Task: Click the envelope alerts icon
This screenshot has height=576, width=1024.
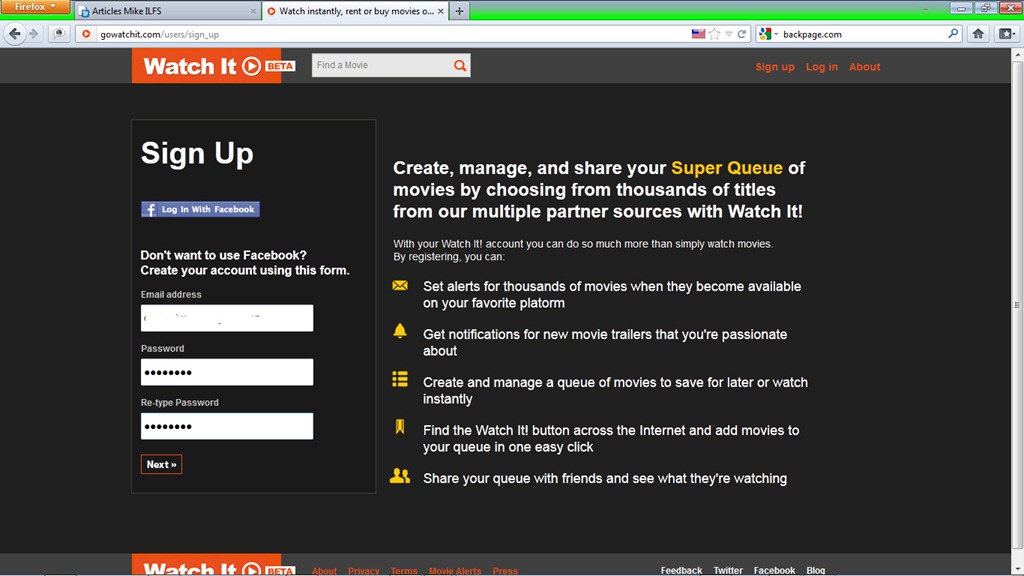Action: click(x=400, y=285)
